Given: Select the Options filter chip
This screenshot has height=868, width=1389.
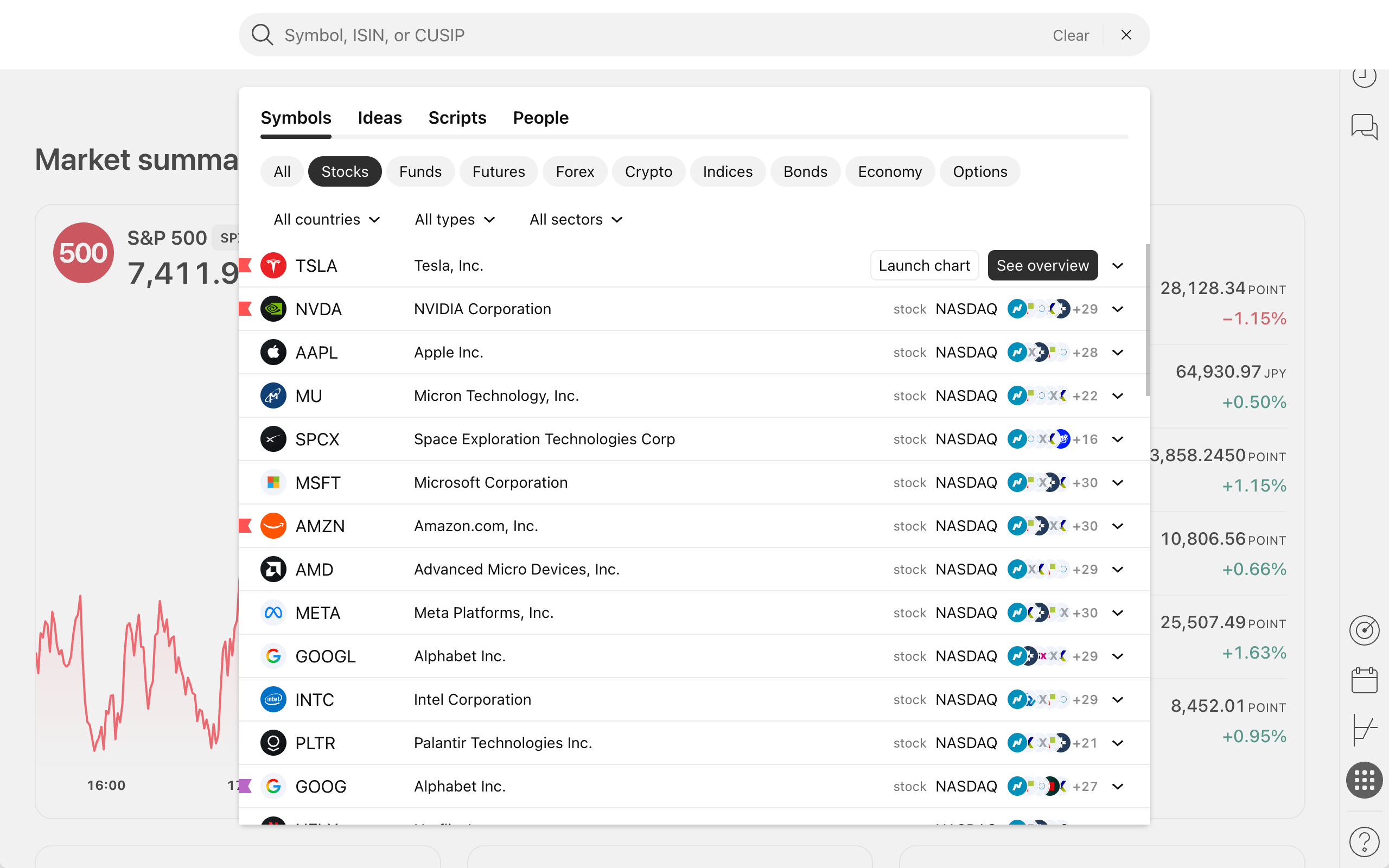Looking at the screenshot, I should point(980,171).
